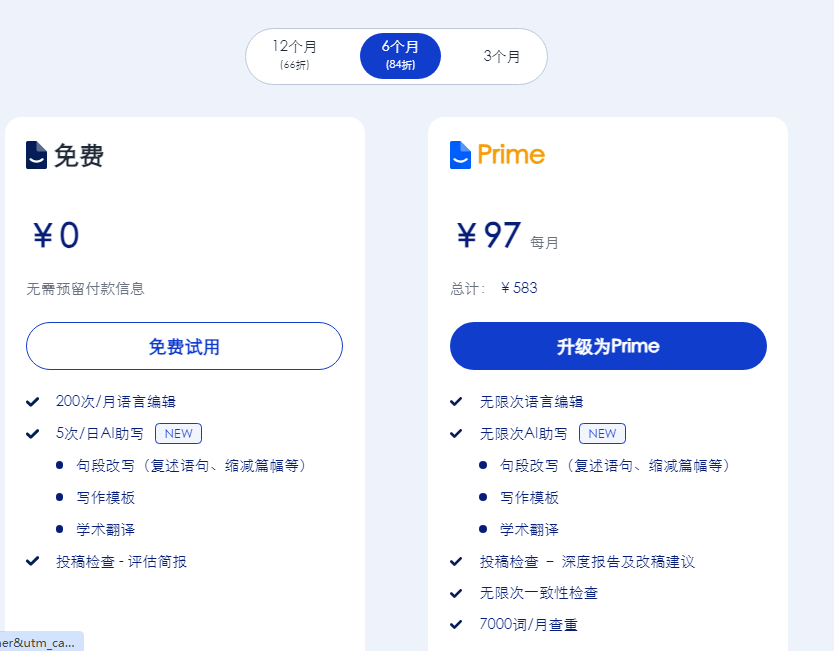This screenshot has height=651, width=834.
Task: Click checkmark beside 7000词/月查重
Action: click(456, 624)
